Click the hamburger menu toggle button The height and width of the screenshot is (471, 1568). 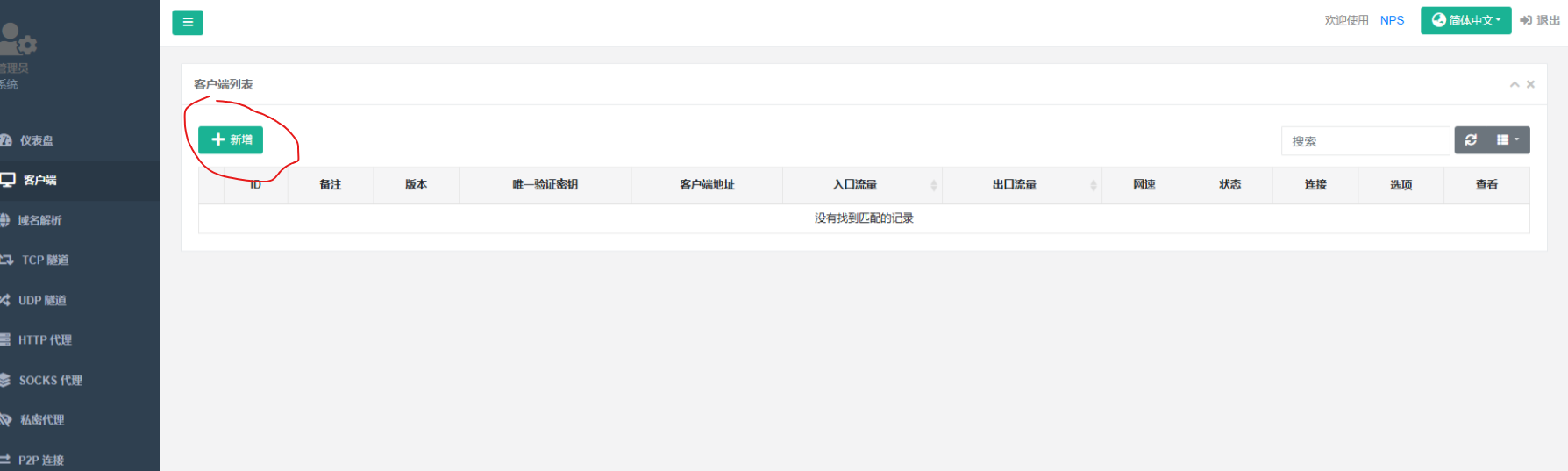[187, 23]
